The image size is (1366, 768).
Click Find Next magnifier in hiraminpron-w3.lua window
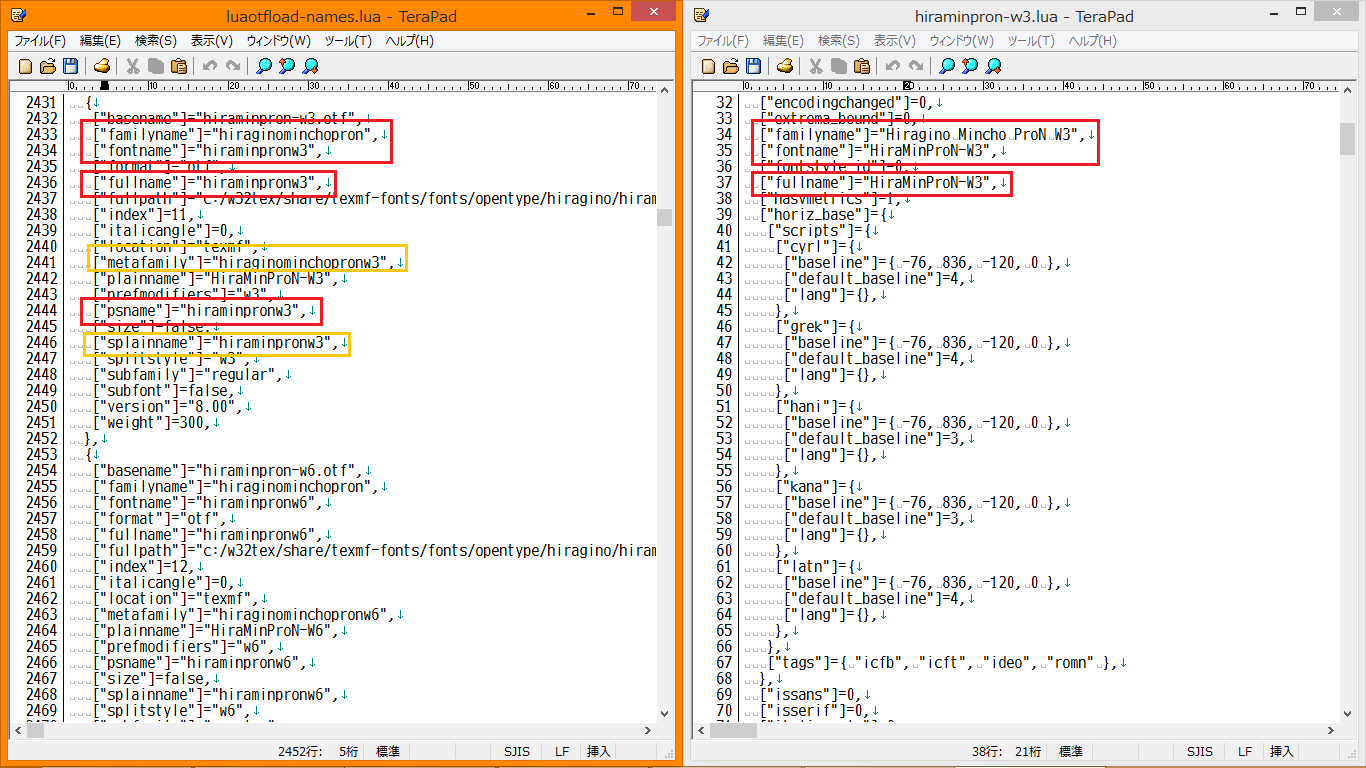pyautogui.click(x=994, y=66)
